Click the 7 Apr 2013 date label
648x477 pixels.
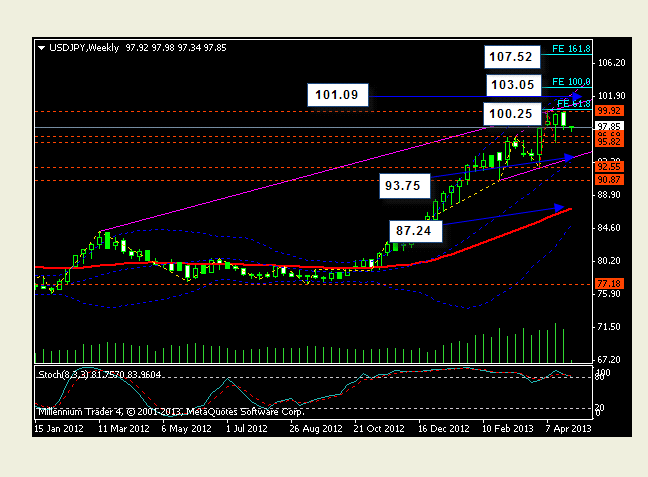[567, 428]
